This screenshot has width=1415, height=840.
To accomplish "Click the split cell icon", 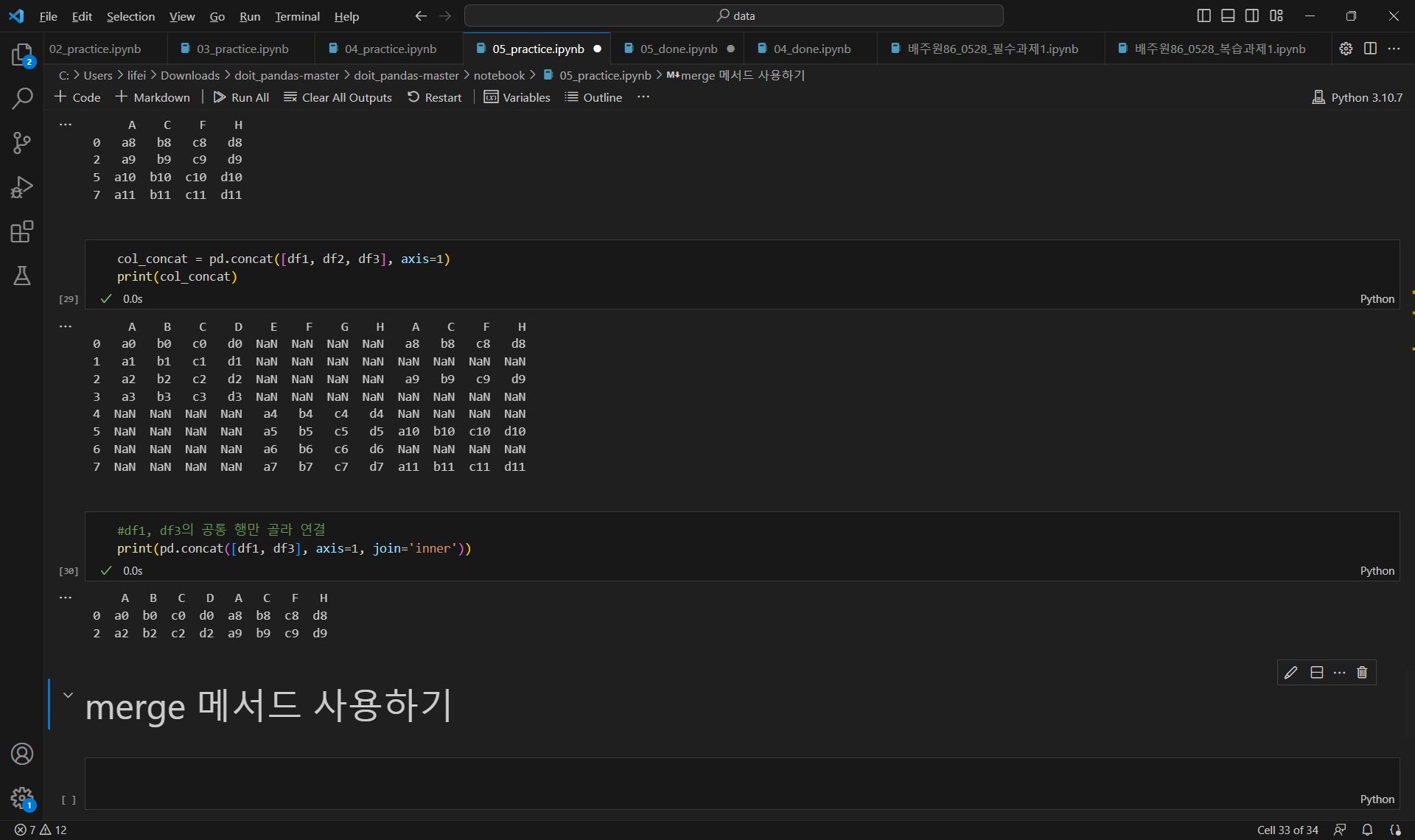I will 1317,672.
